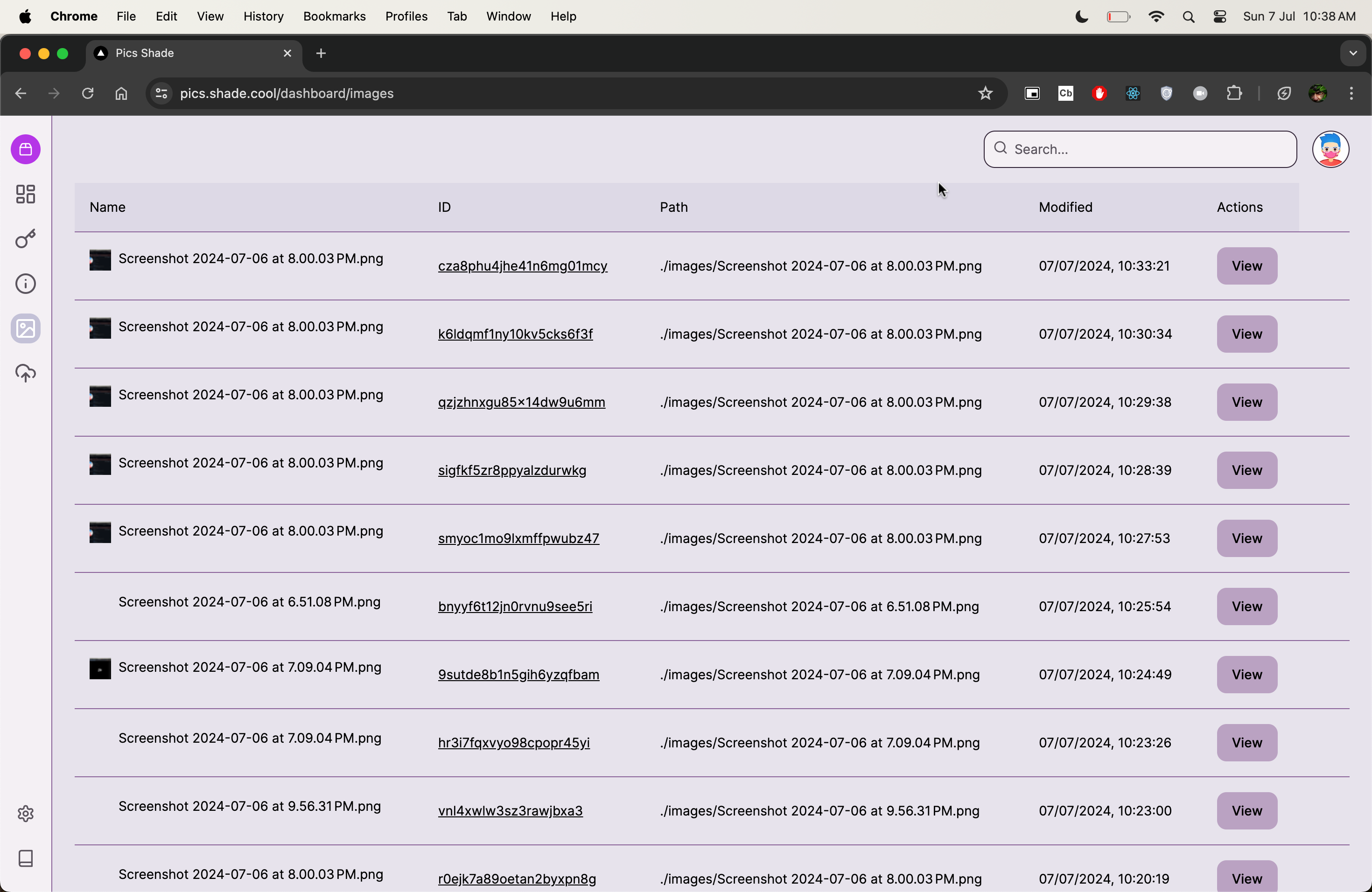View image modified at 10:23:26

click(1246, 742)
